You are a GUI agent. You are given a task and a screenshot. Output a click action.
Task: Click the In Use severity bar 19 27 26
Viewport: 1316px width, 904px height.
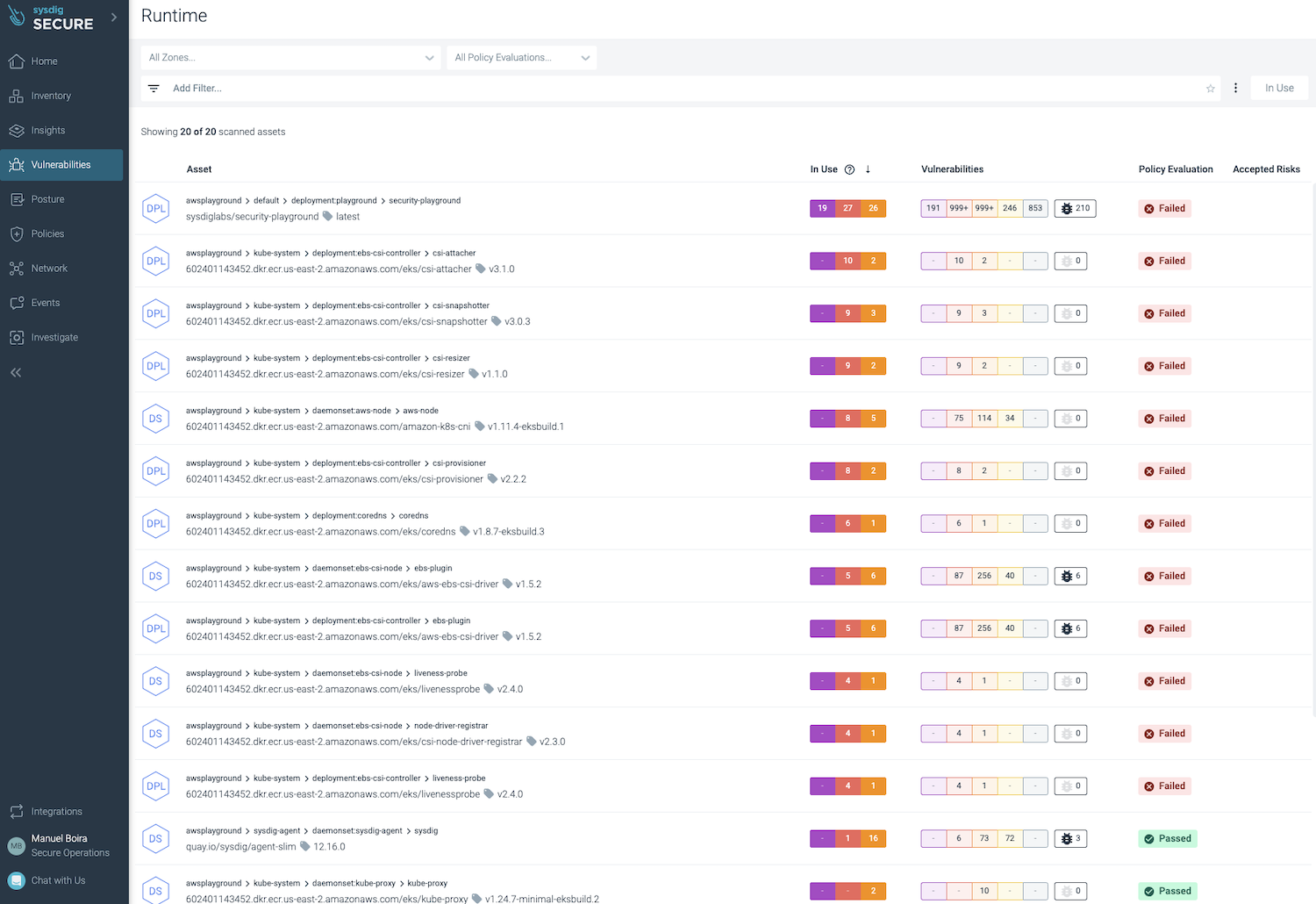848,209
